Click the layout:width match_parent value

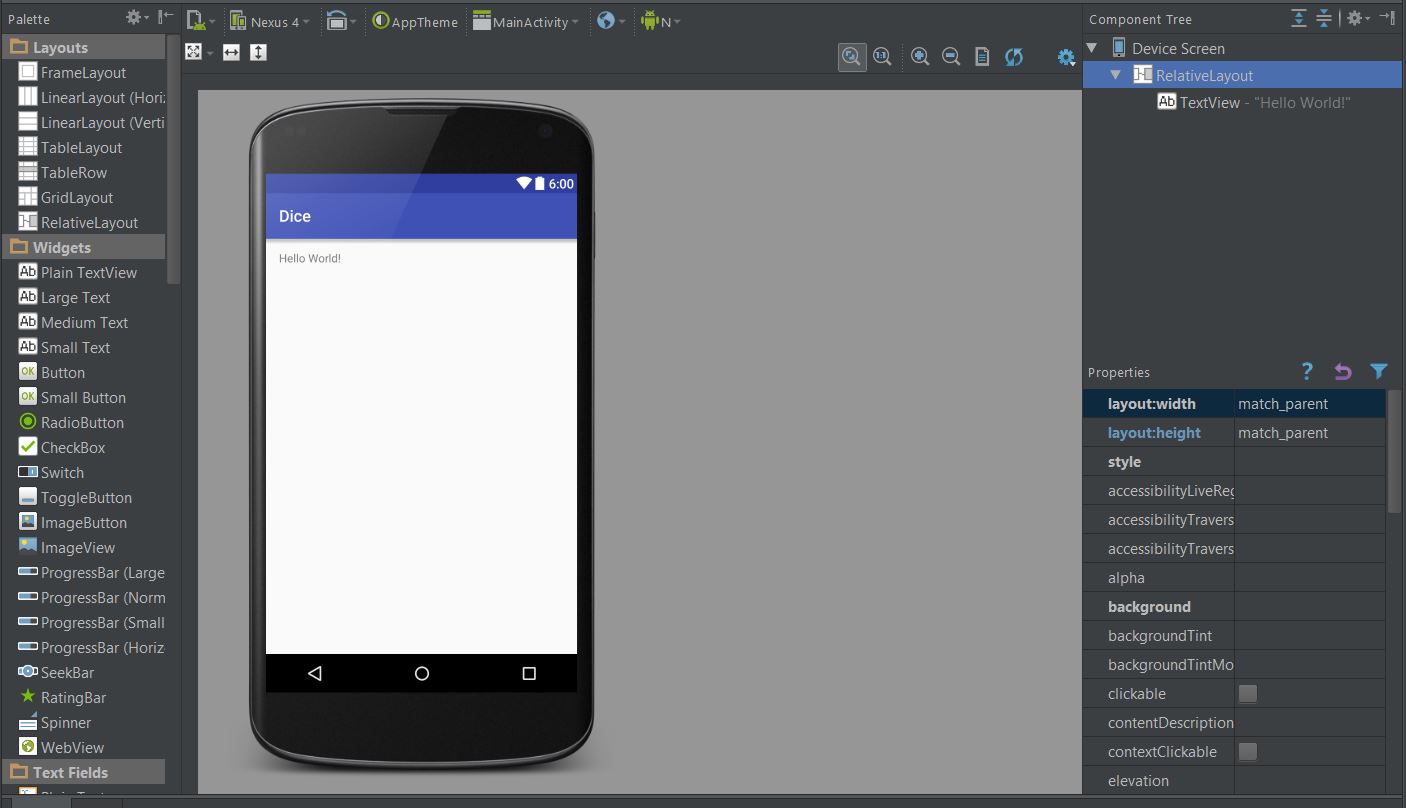tap(1310, 404)
